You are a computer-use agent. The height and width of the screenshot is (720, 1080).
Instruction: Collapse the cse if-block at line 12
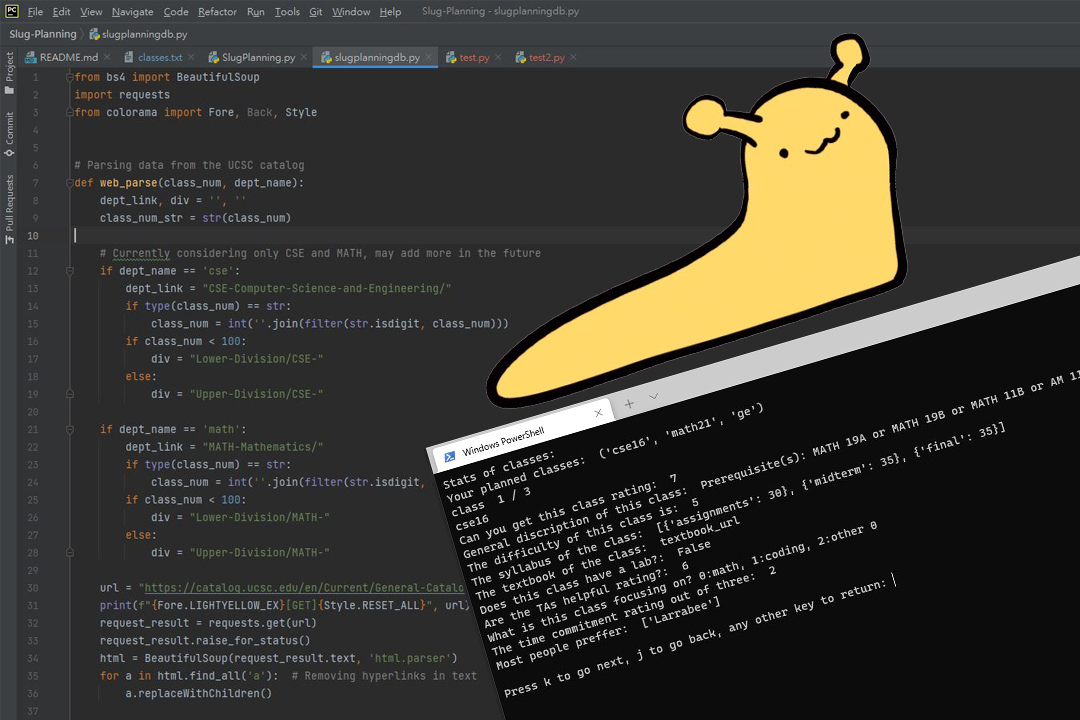[70, 271]
